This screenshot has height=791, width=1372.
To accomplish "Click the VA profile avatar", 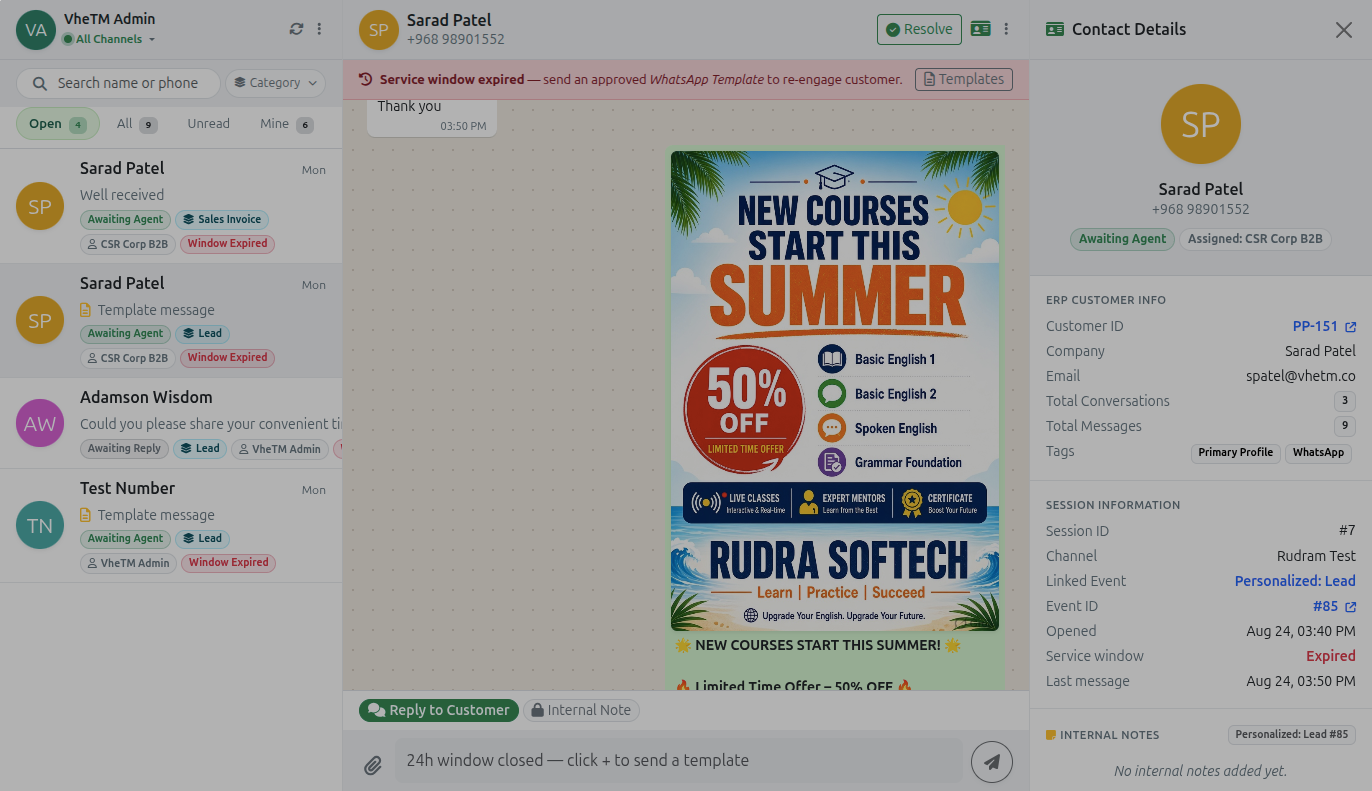I will [x=36, y=29].
